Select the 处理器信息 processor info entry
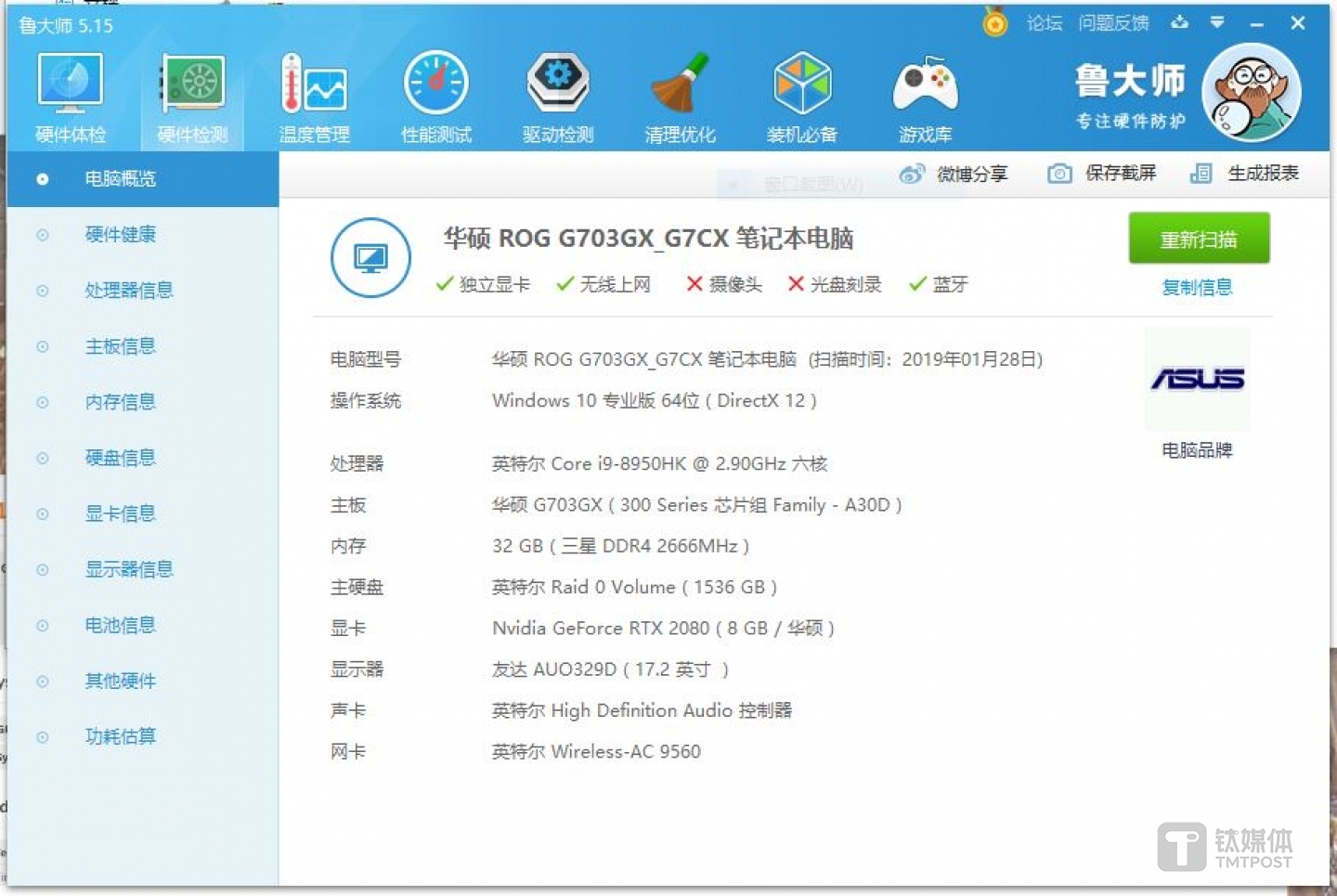1337x896 pixels. pyautogui.click(x=129, y=290)
